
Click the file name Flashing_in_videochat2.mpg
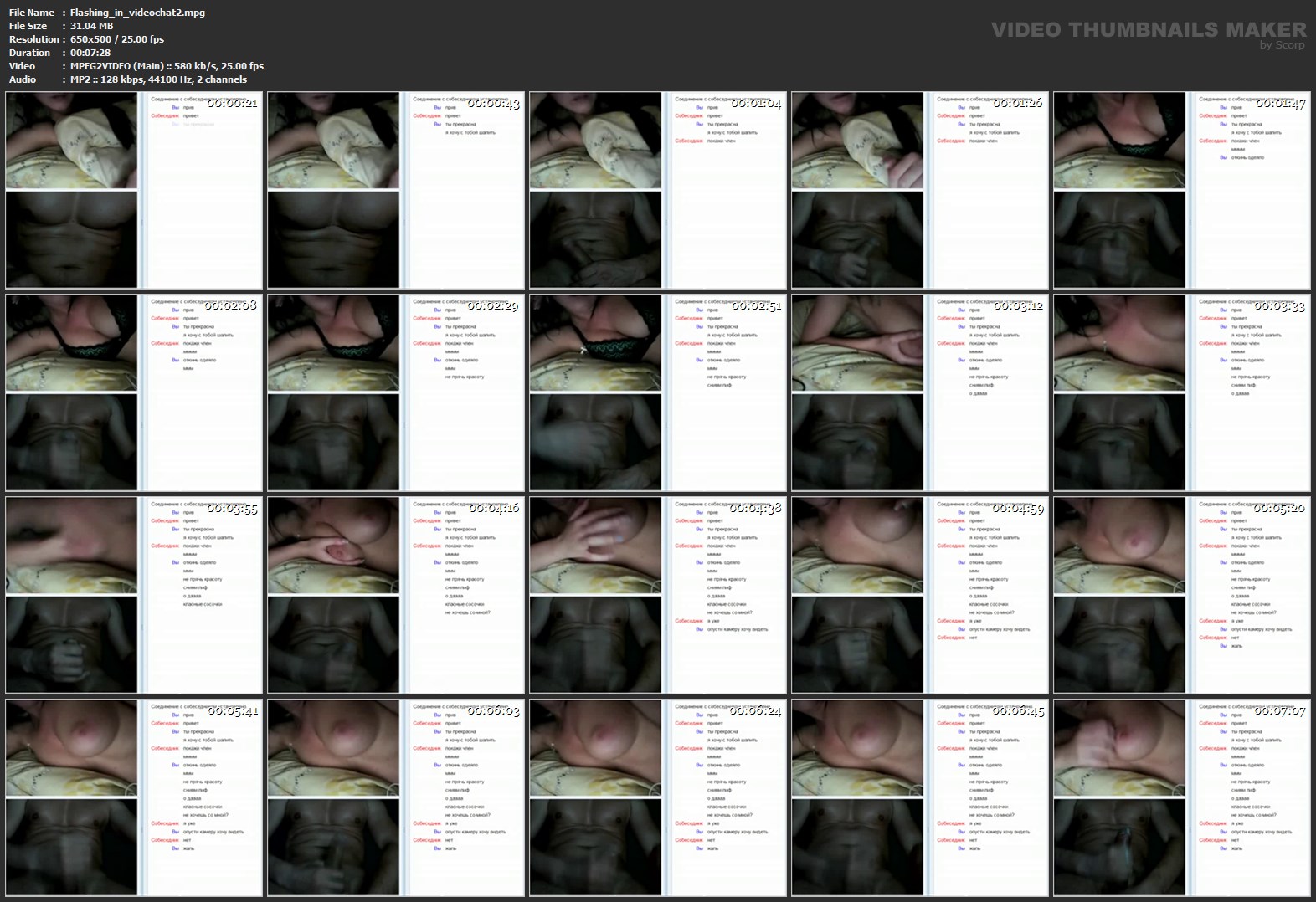pos(137,13)
